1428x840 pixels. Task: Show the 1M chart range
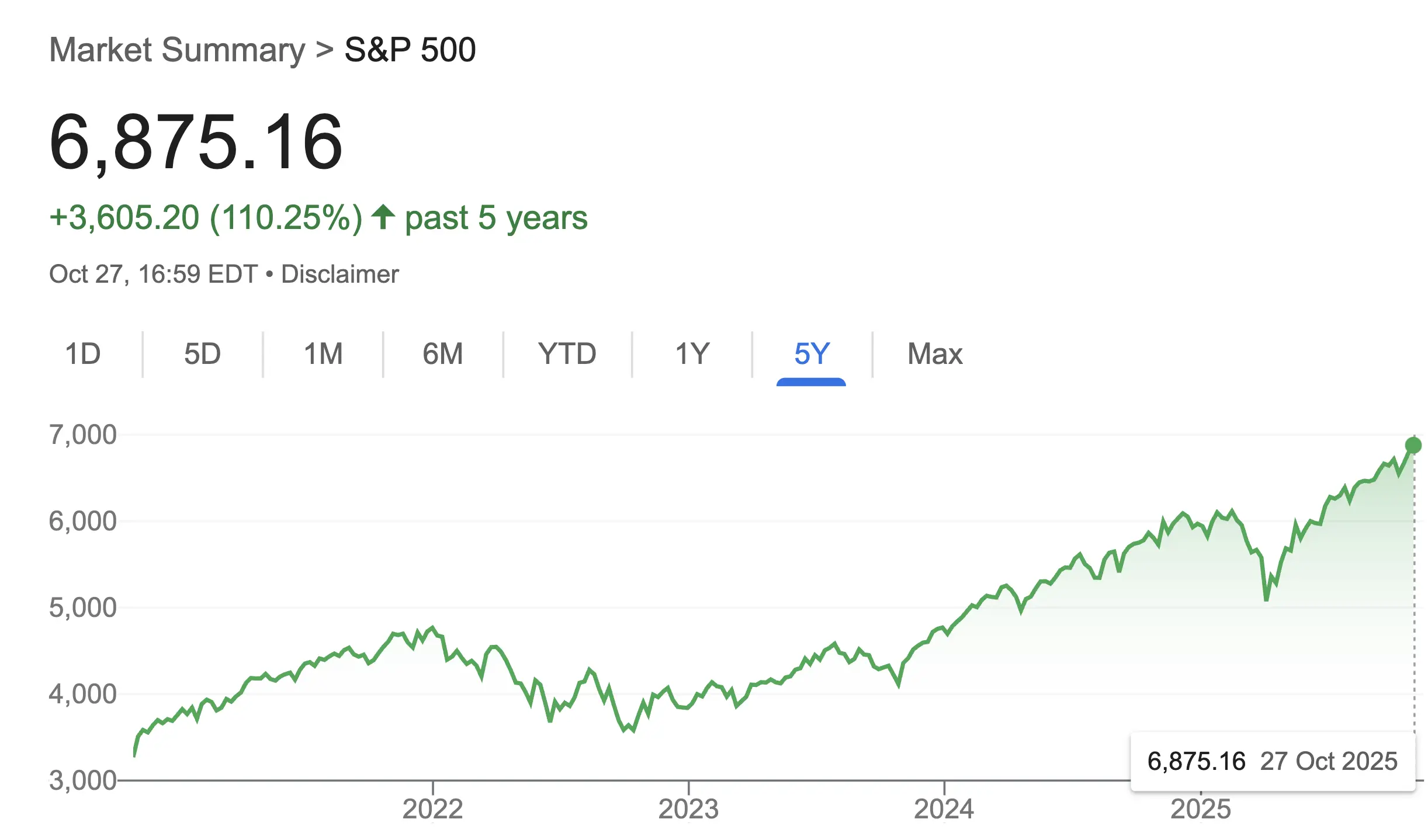click(323, 354)
